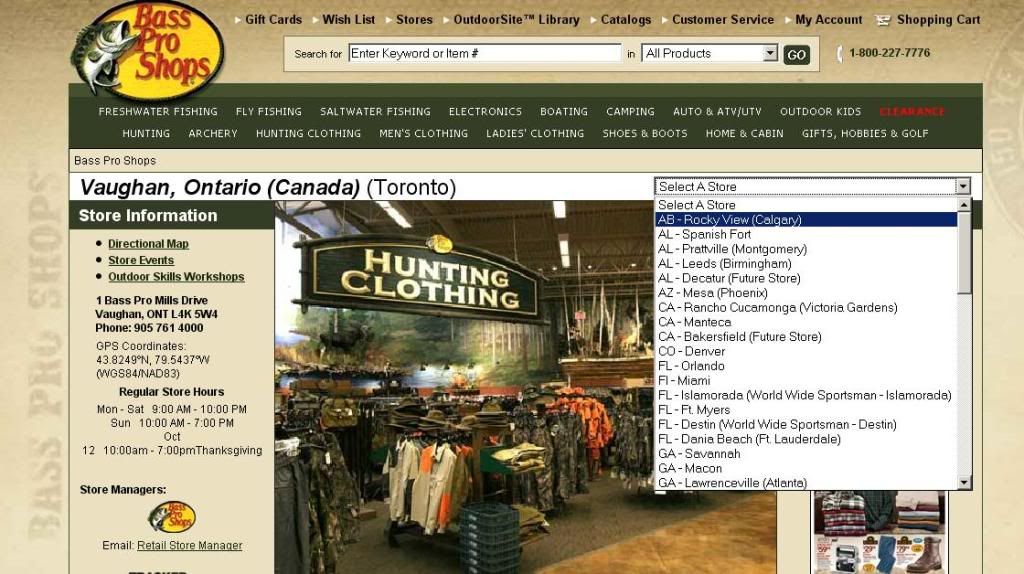1024x574 pixels.
Task: Open Catalogs link
Action: pos(626,20)
